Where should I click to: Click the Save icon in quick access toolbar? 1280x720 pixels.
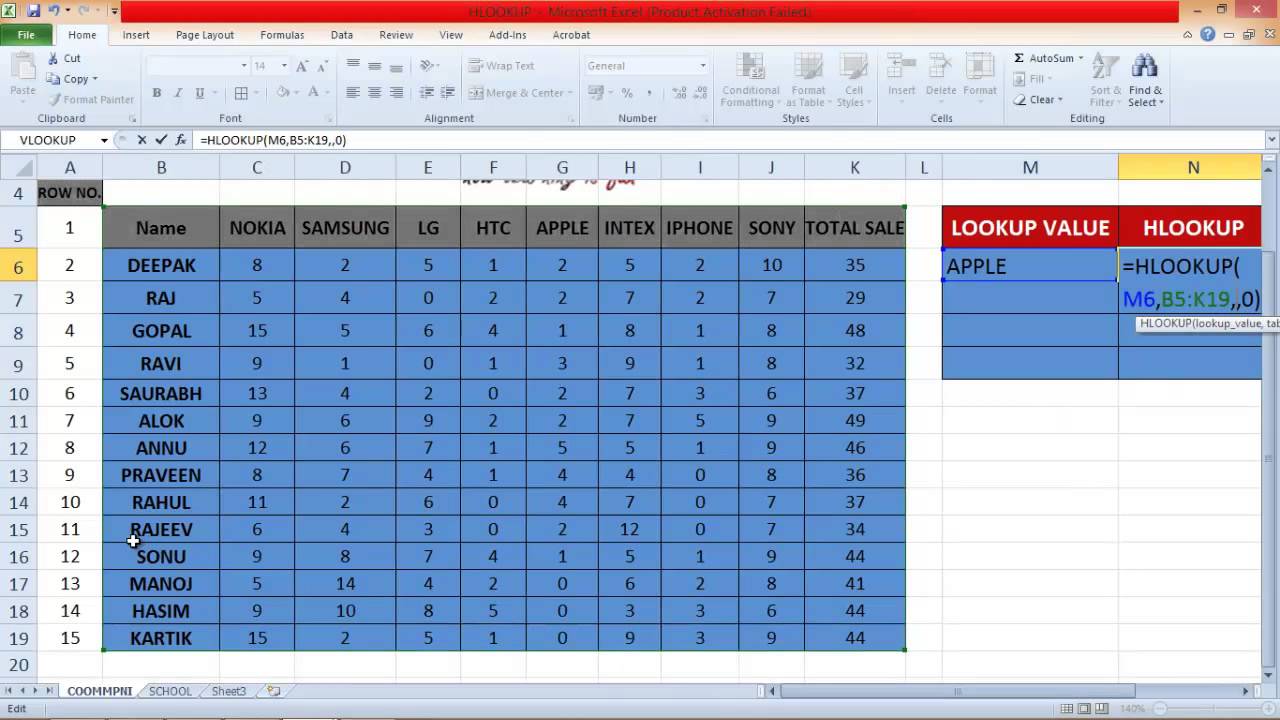tap(34, 12)
